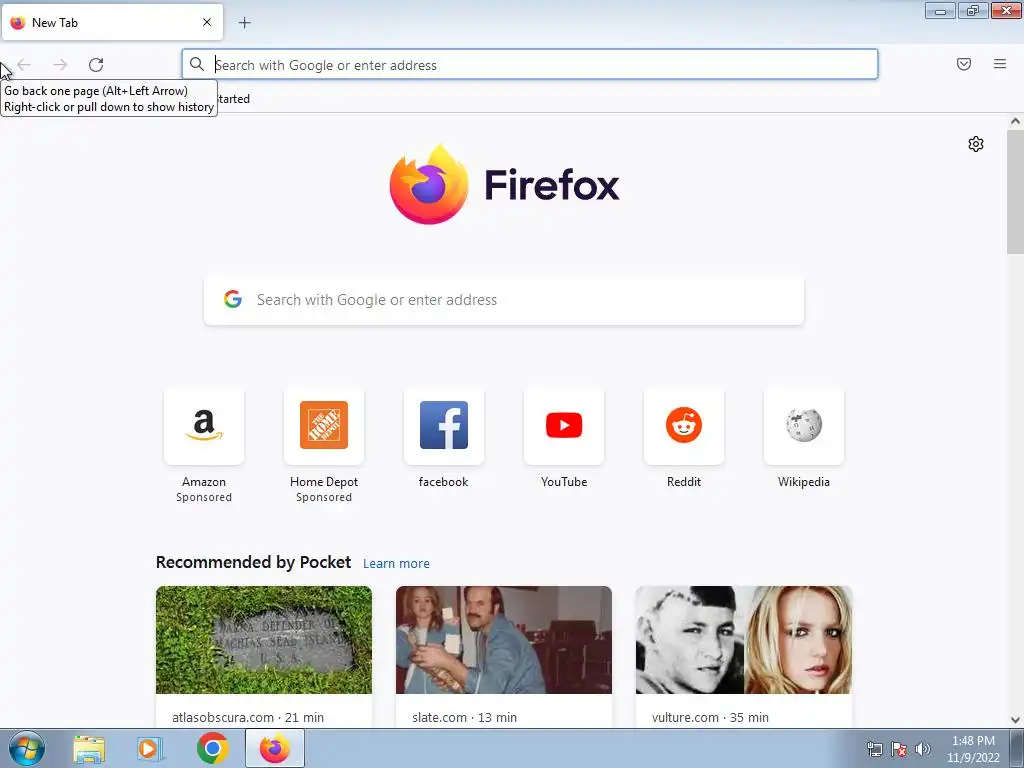Open the Amazon sponsored shortcut tile

point(204,426)
